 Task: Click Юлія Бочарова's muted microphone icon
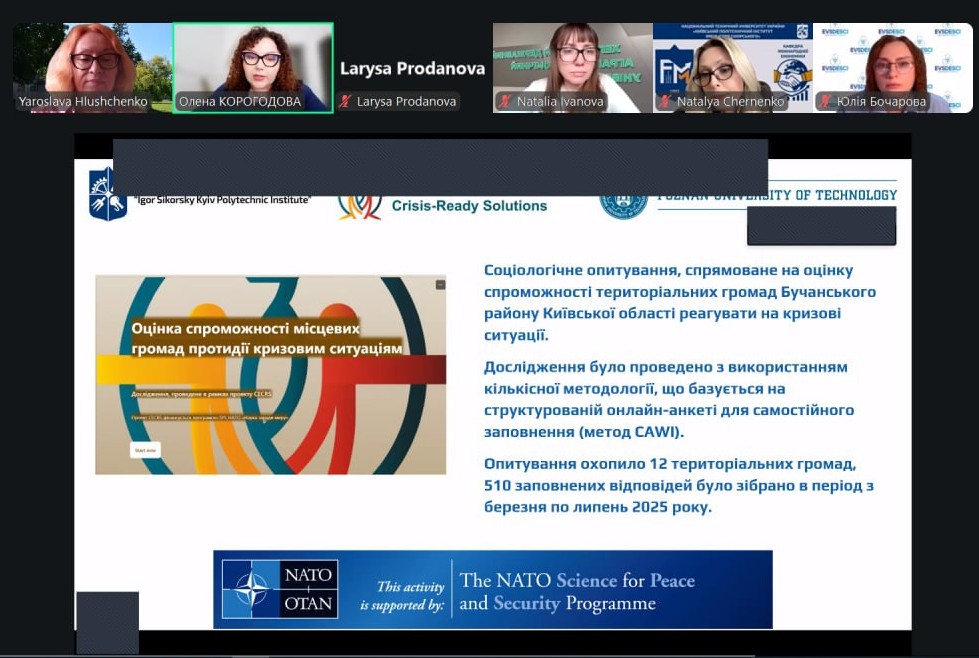coord(825,101)
